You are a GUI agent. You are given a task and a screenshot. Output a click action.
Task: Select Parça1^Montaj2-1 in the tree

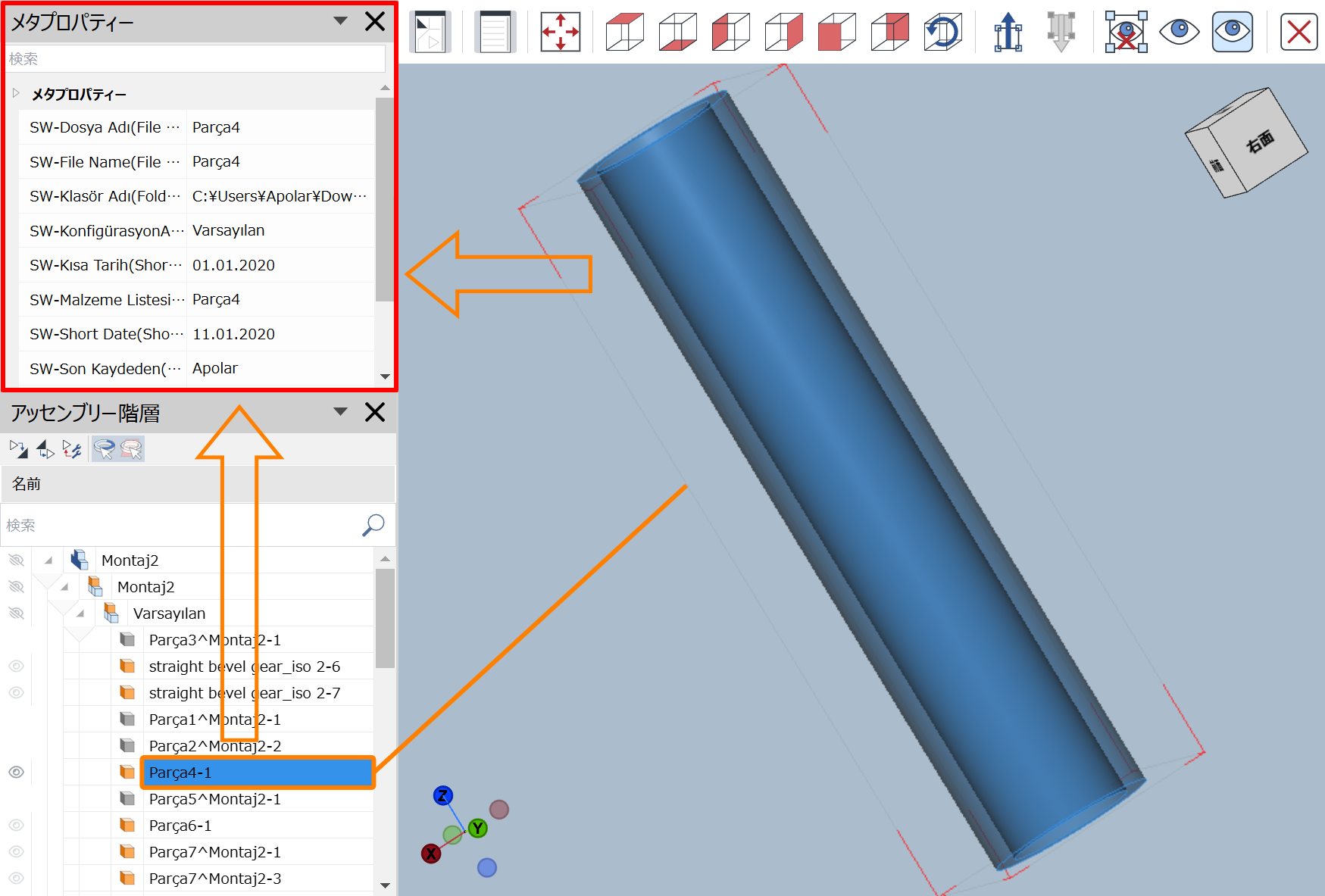point(214,720)
